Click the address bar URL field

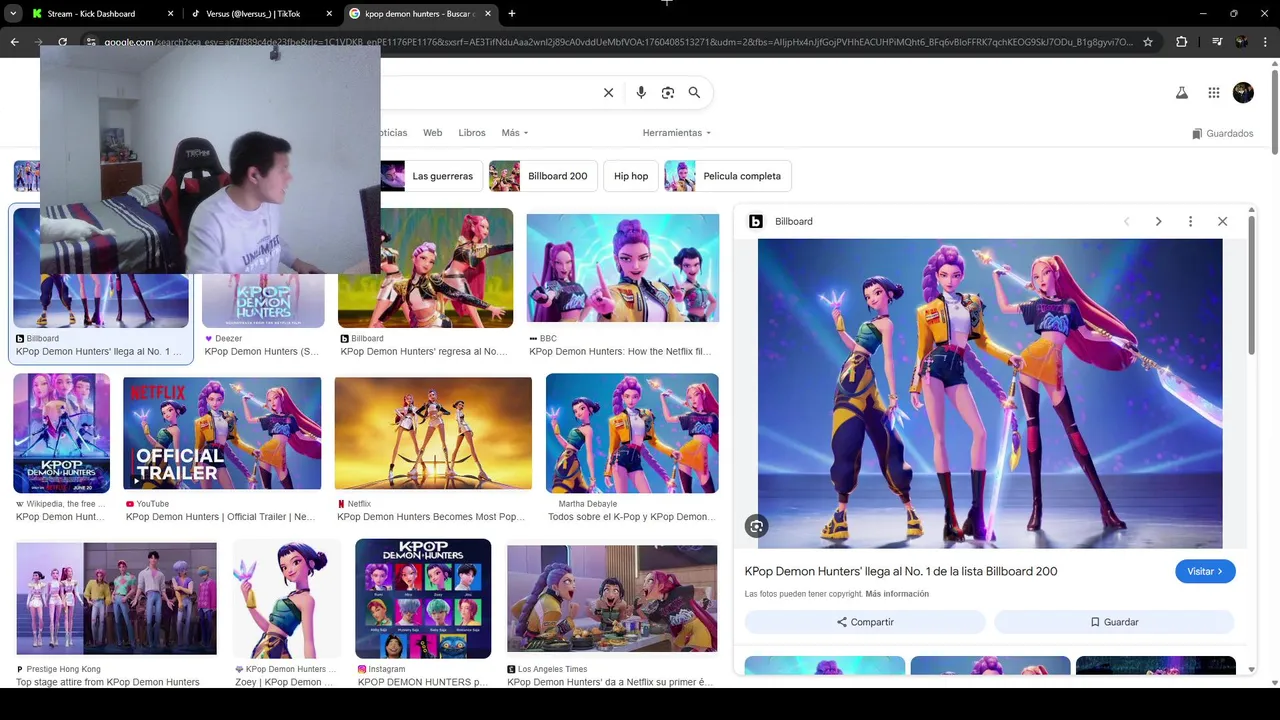(618, 42)
